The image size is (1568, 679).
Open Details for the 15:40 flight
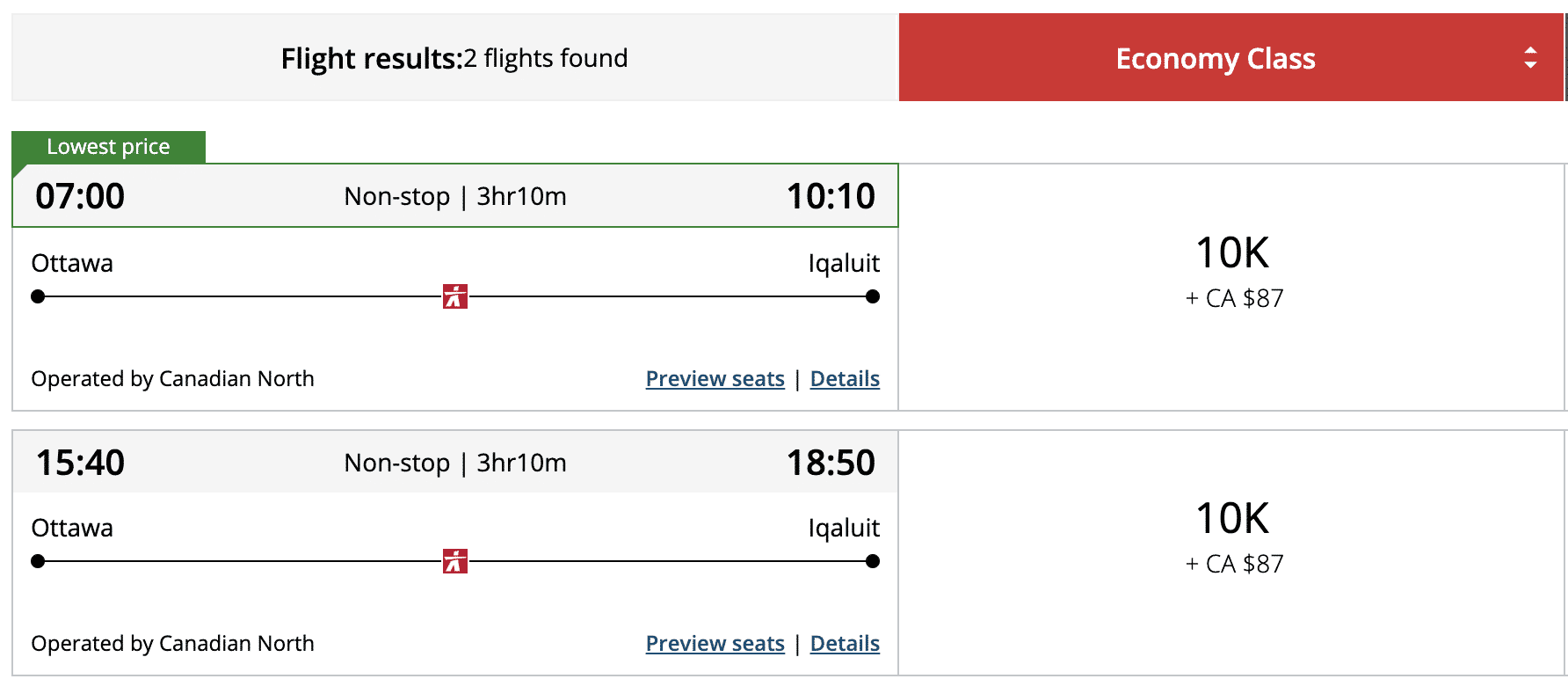coord(845,644)
